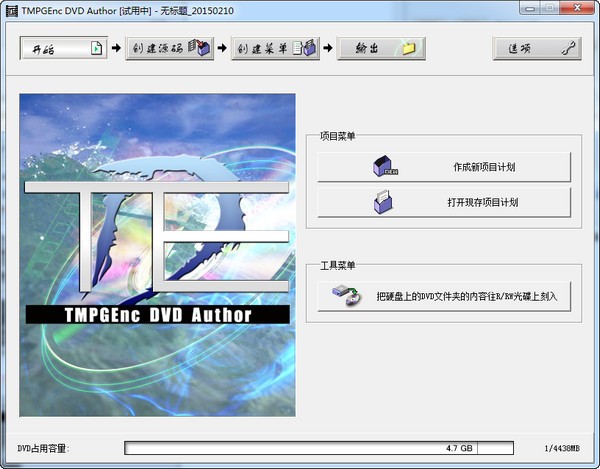Click the application icon in the title bar
The width and height of the screenshot is (600, 469).
click(12, 11)
